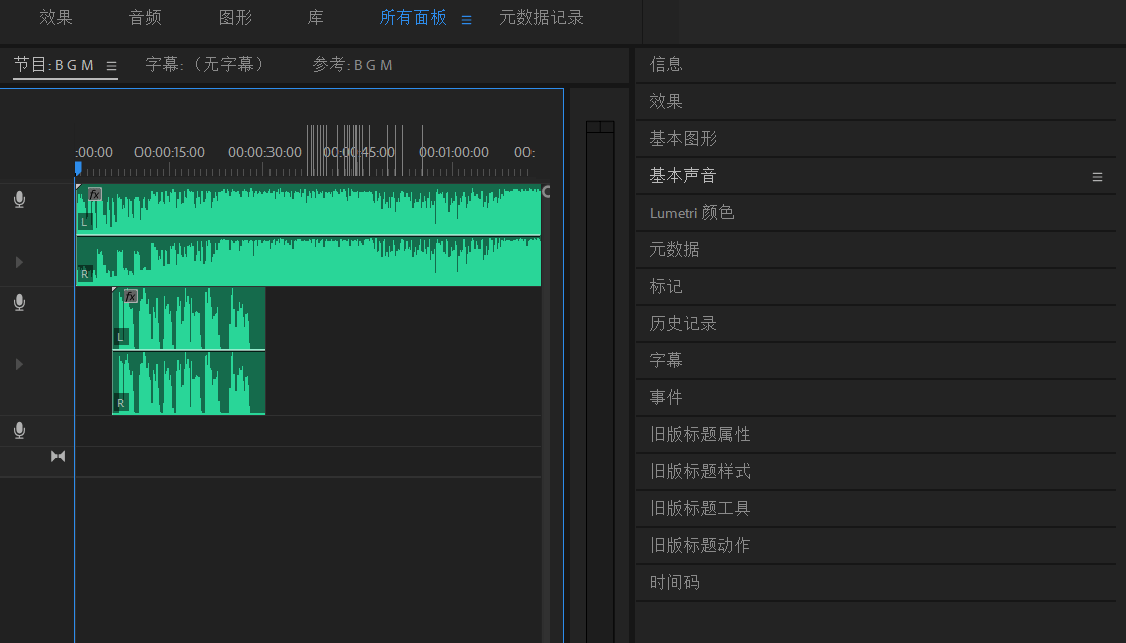Viewport: 1126px width, 643px height.
Task: Expand the 基本图形 panel
Action: [x=876, y=139]
